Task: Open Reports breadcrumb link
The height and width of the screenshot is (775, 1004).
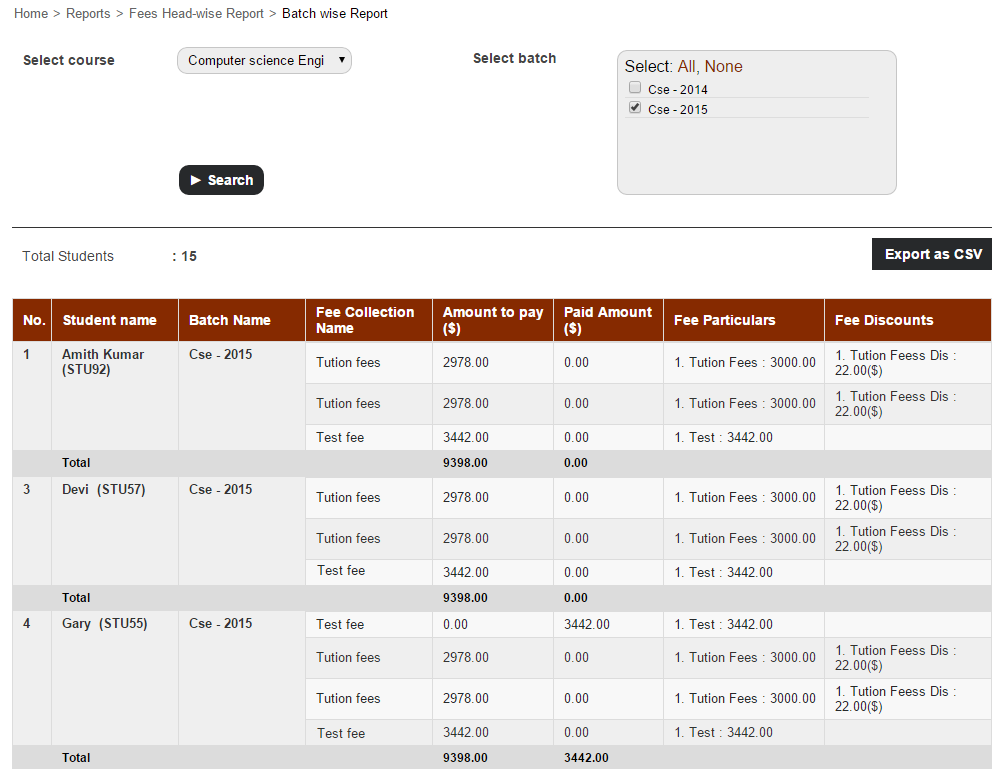Action: pyautogui.click(x=88, y=14)
